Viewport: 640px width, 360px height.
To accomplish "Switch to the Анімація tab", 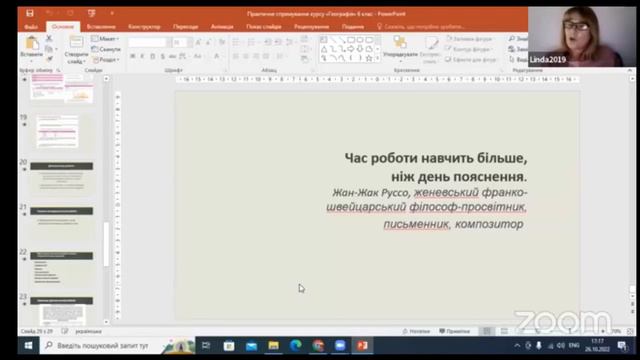I will coord(222,27).
